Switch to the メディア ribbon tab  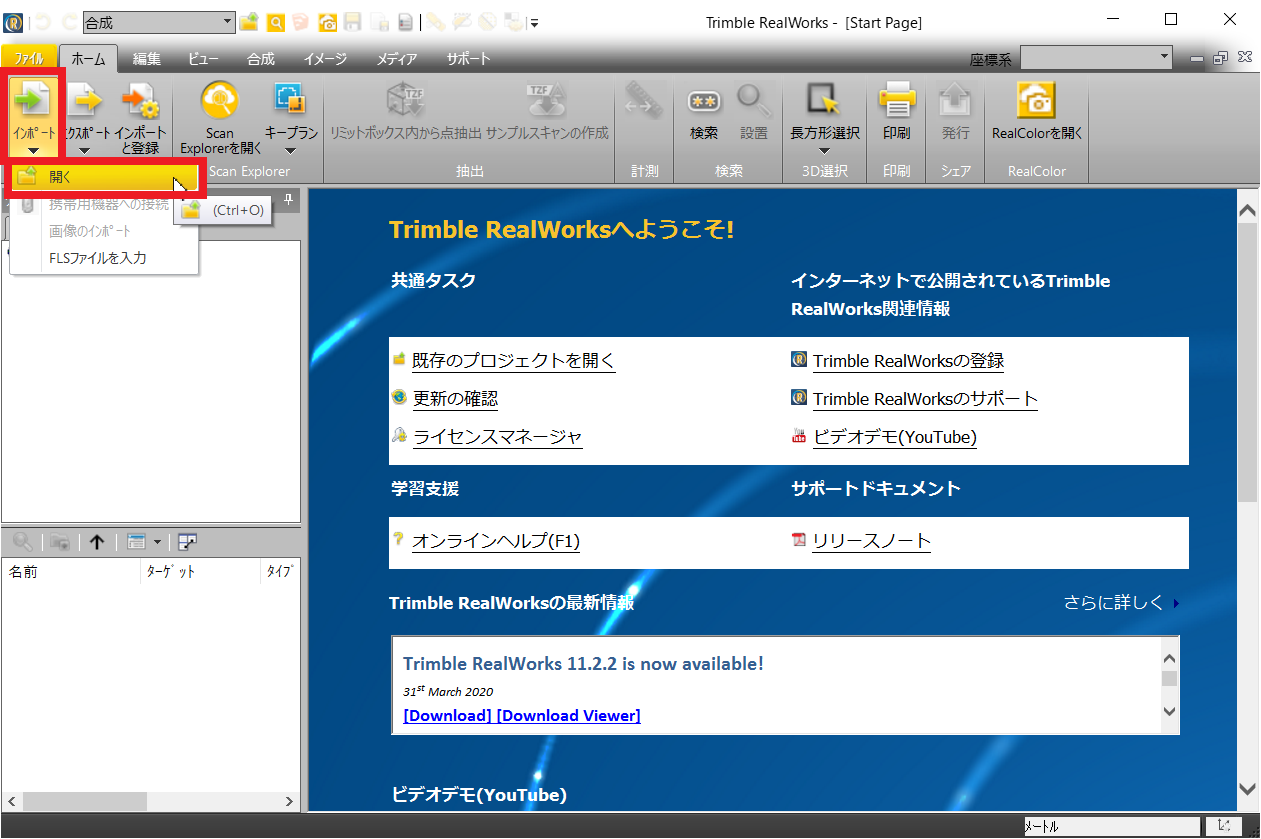pos(397,59)
